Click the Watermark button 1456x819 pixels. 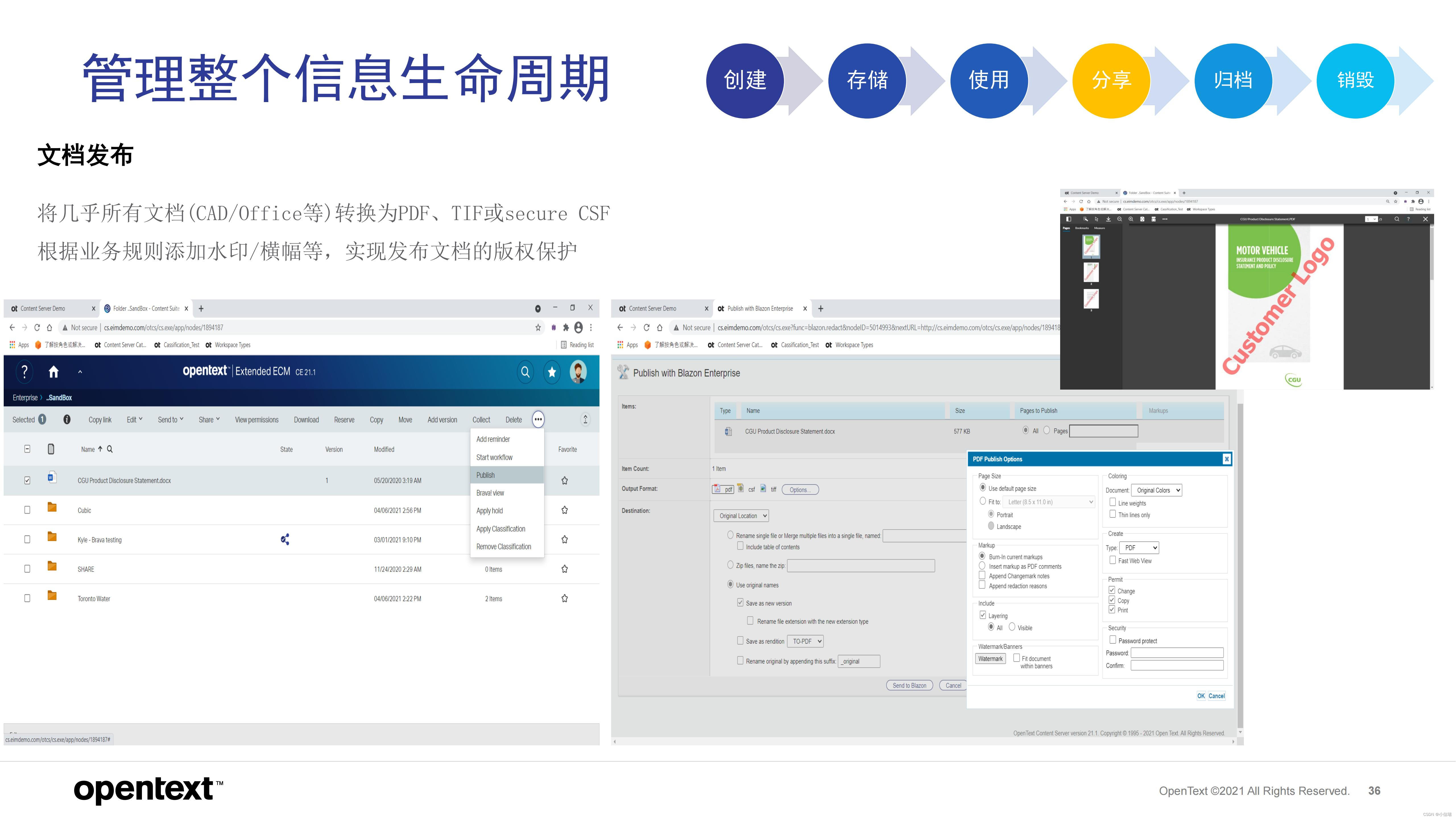coord(990,659)
